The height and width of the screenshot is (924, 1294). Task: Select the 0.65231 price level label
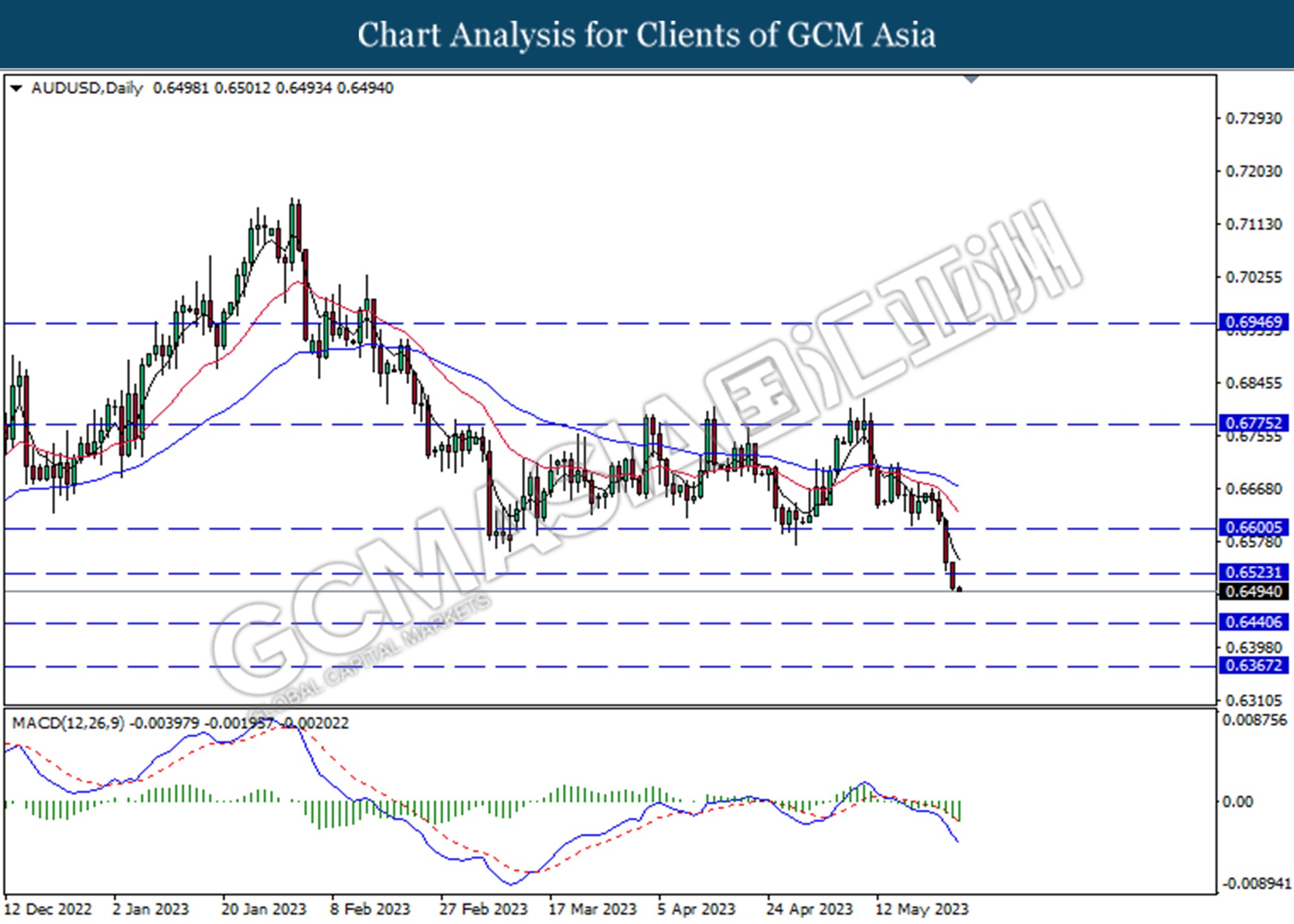[x=1253, y=572]
